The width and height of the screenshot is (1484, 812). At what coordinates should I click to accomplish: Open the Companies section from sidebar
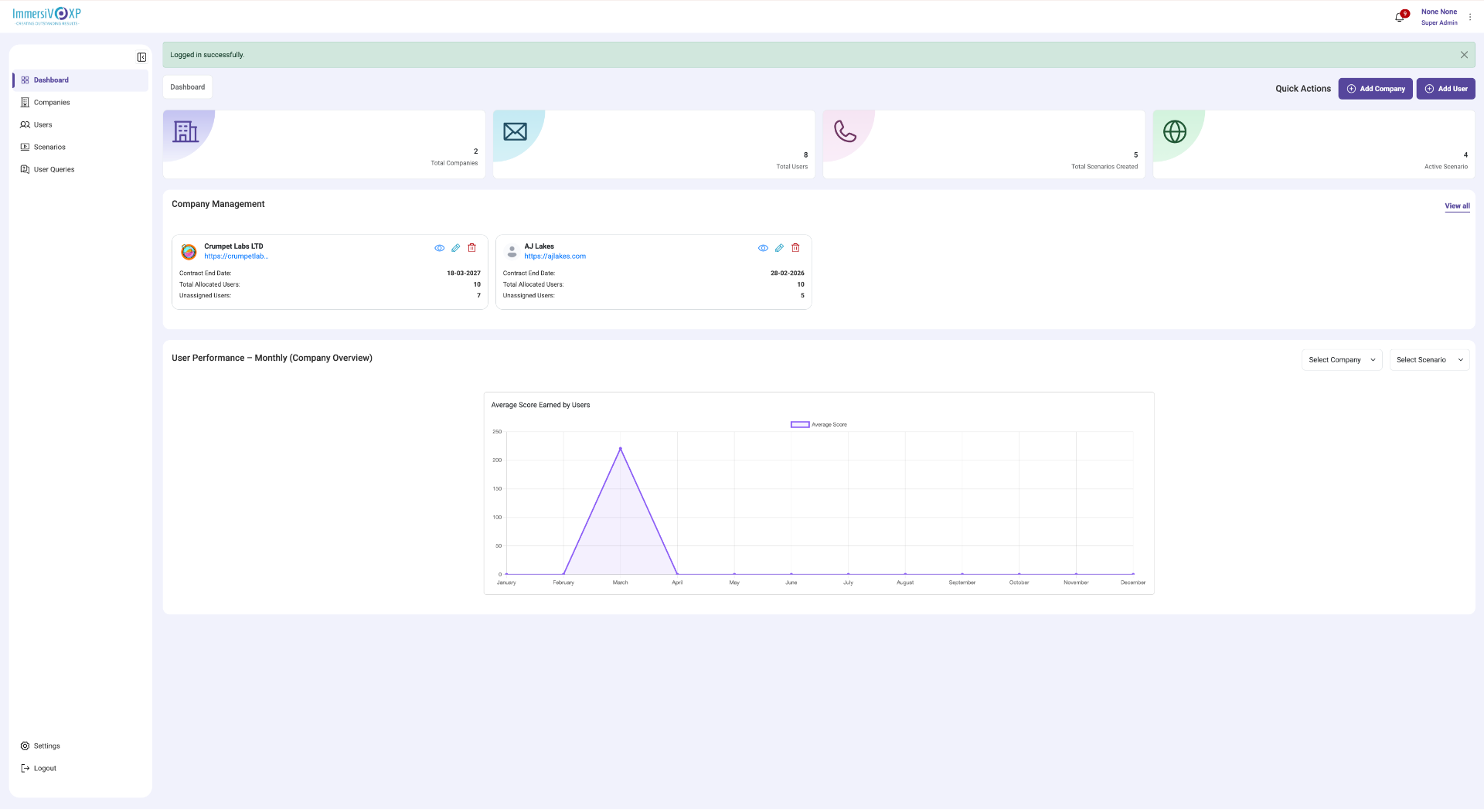[50, 102]
